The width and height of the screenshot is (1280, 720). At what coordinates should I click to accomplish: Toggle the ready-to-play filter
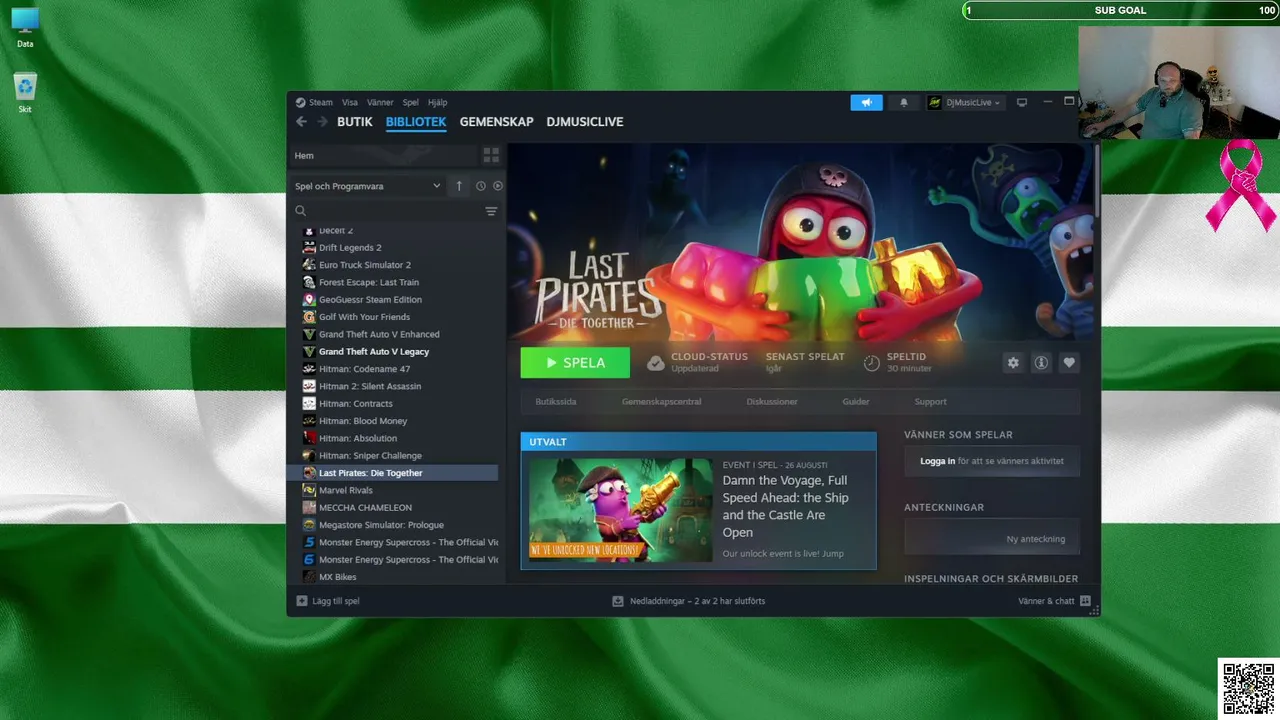498,186
